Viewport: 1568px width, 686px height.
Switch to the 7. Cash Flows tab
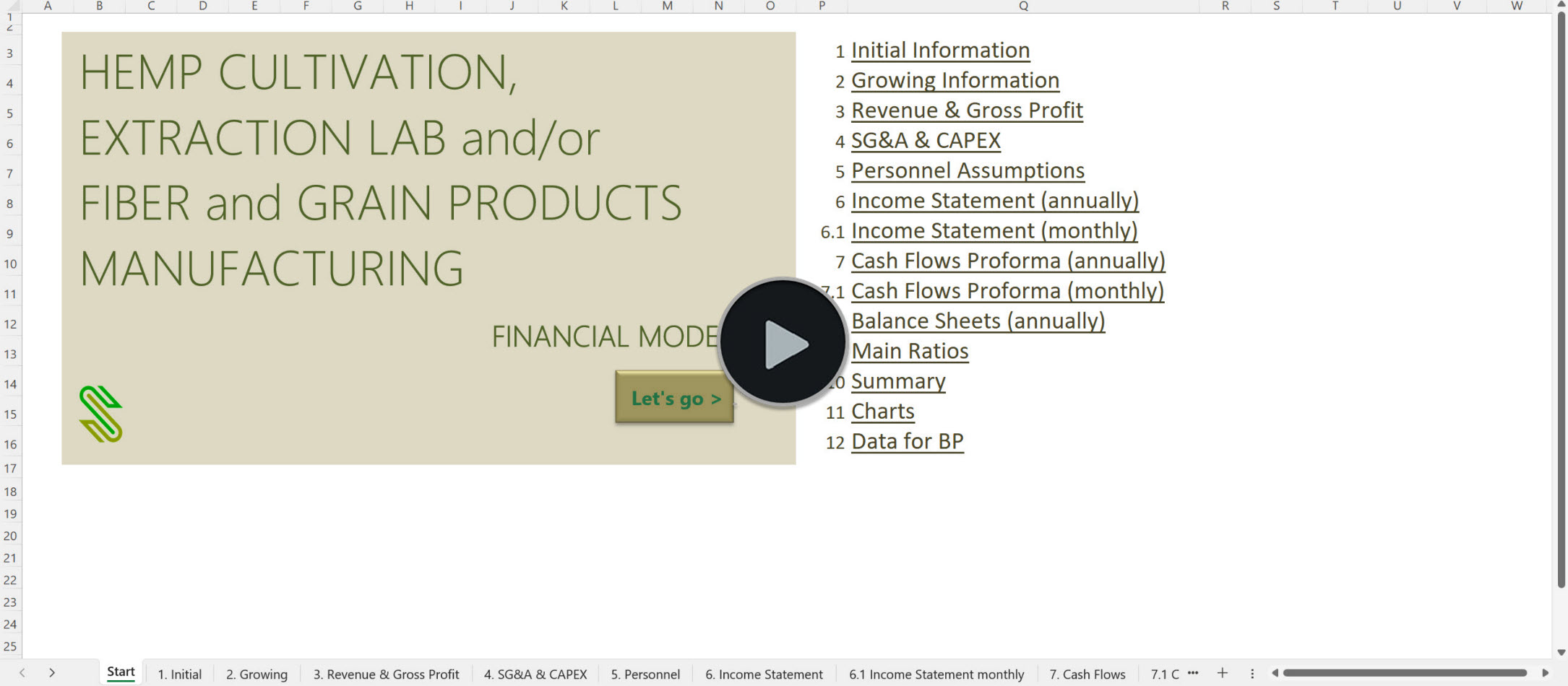click(1087, 674)
